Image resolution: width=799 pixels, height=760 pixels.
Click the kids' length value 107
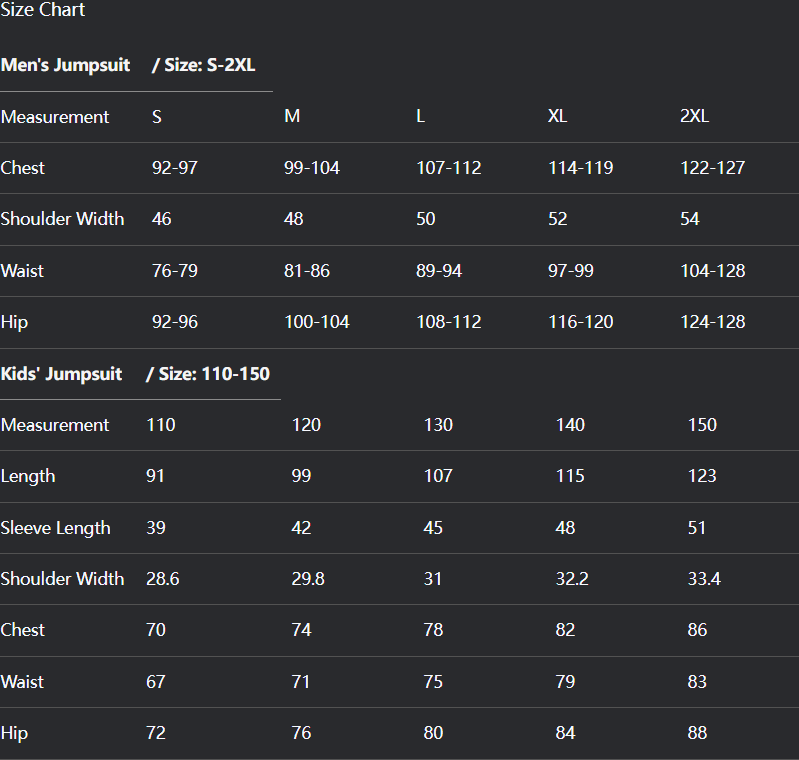pos(438,476)
